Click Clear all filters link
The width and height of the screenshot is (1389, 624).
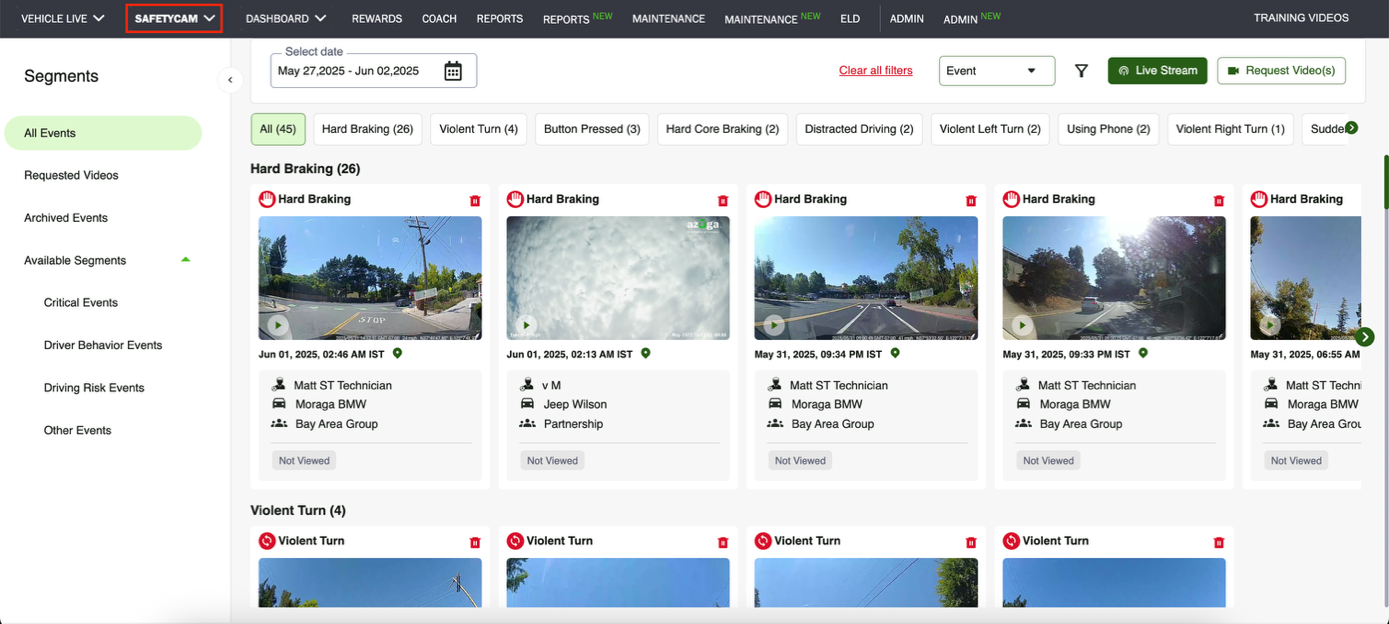[x=876, y=71]
